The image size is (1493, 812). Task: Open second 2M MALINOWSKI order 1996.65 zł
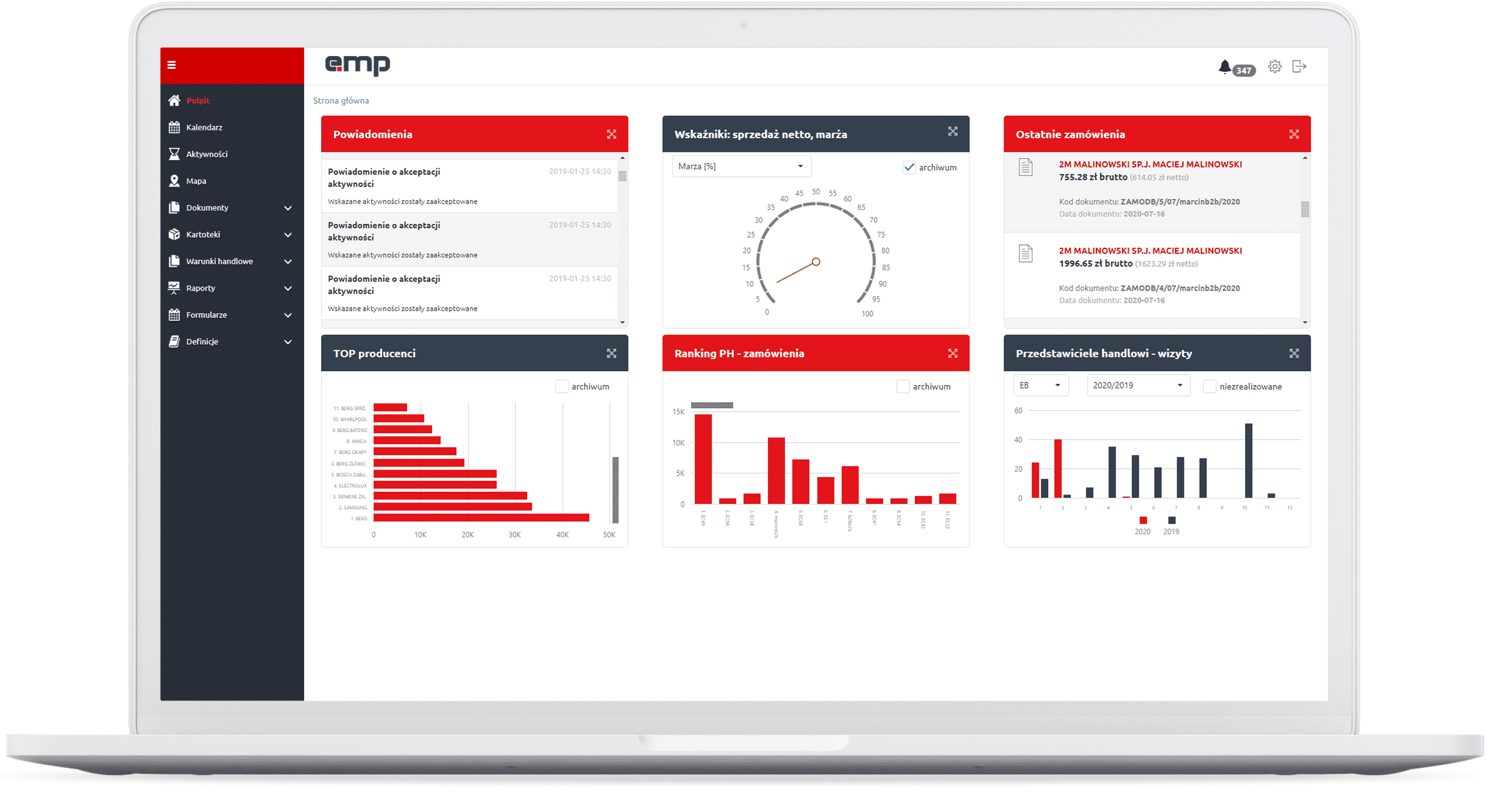tap(1150, 251)
